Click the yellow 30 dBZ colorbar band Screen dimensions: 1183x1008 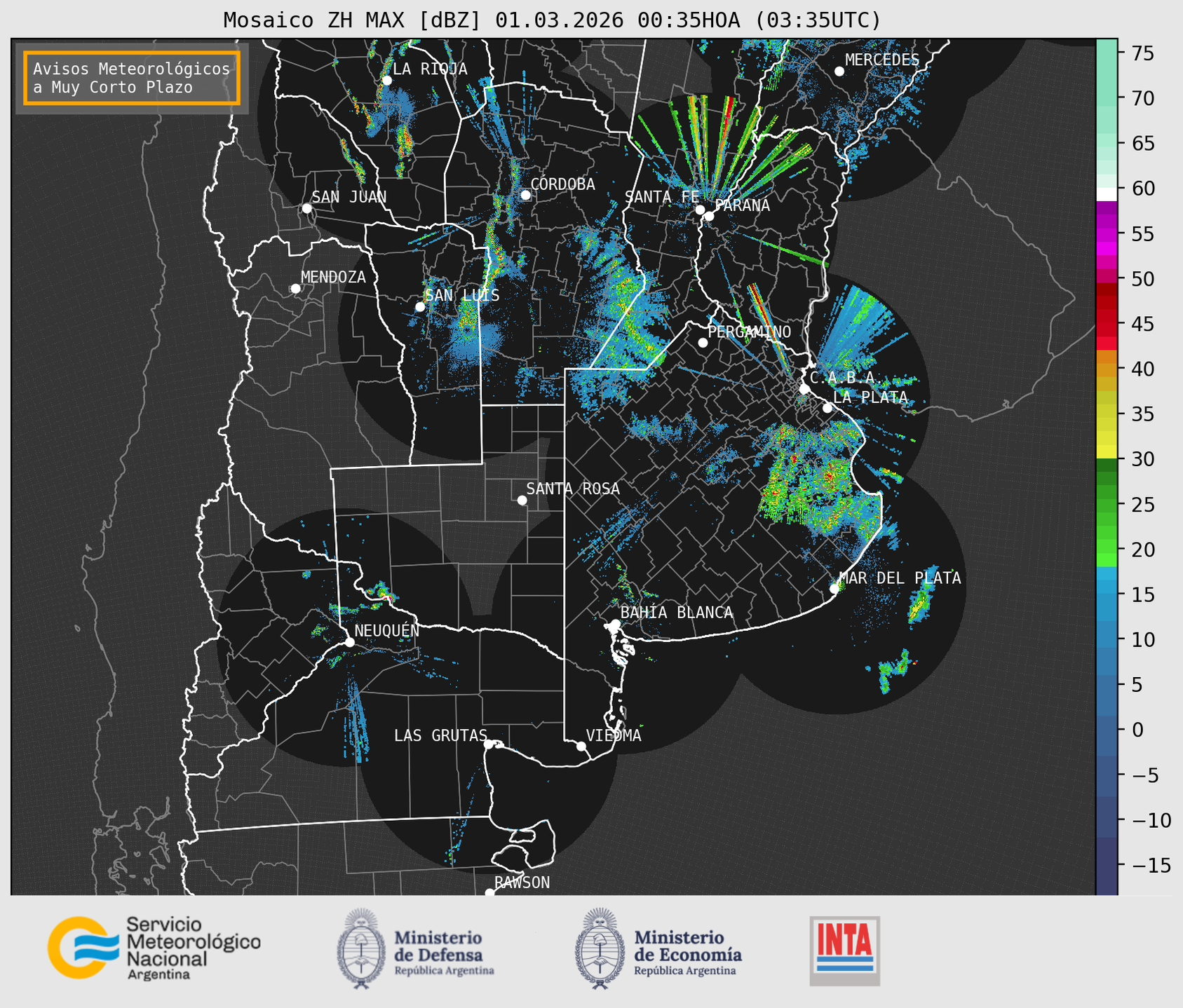click(1106, 453)
